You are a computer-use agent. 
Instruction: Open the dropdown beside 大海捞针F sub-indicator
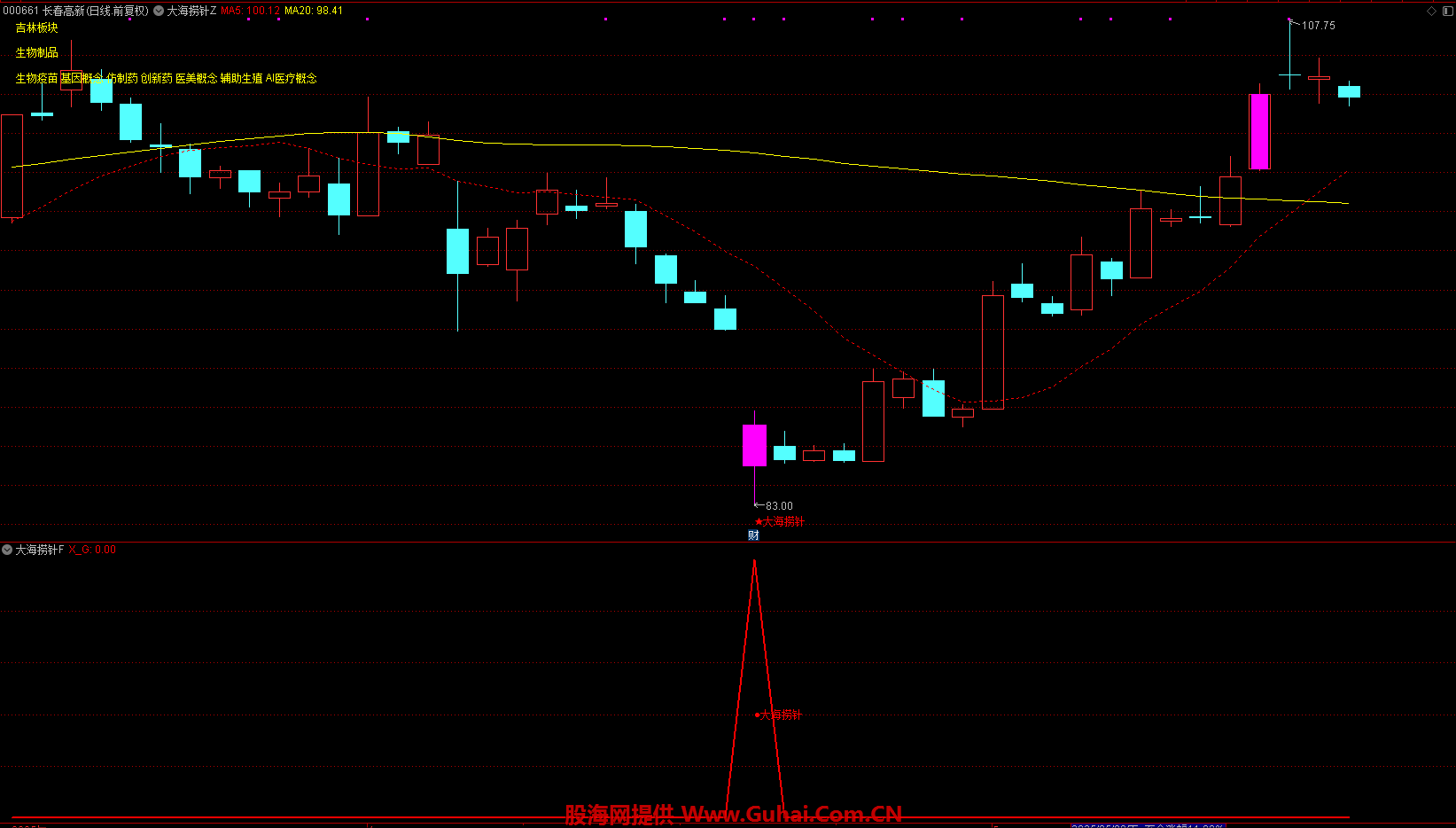pyautogui.click(x=7, y=550)
